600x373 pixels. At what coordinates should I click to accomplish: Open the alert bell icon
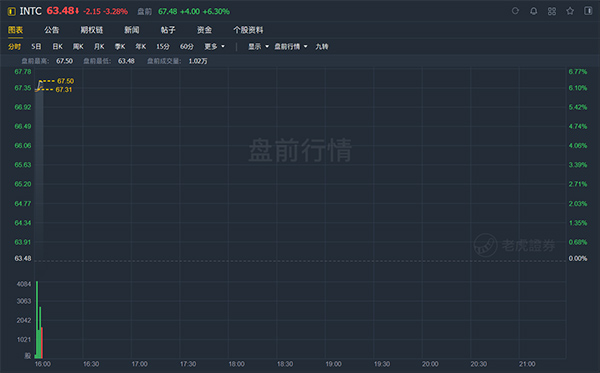click(x=533, y=11)
